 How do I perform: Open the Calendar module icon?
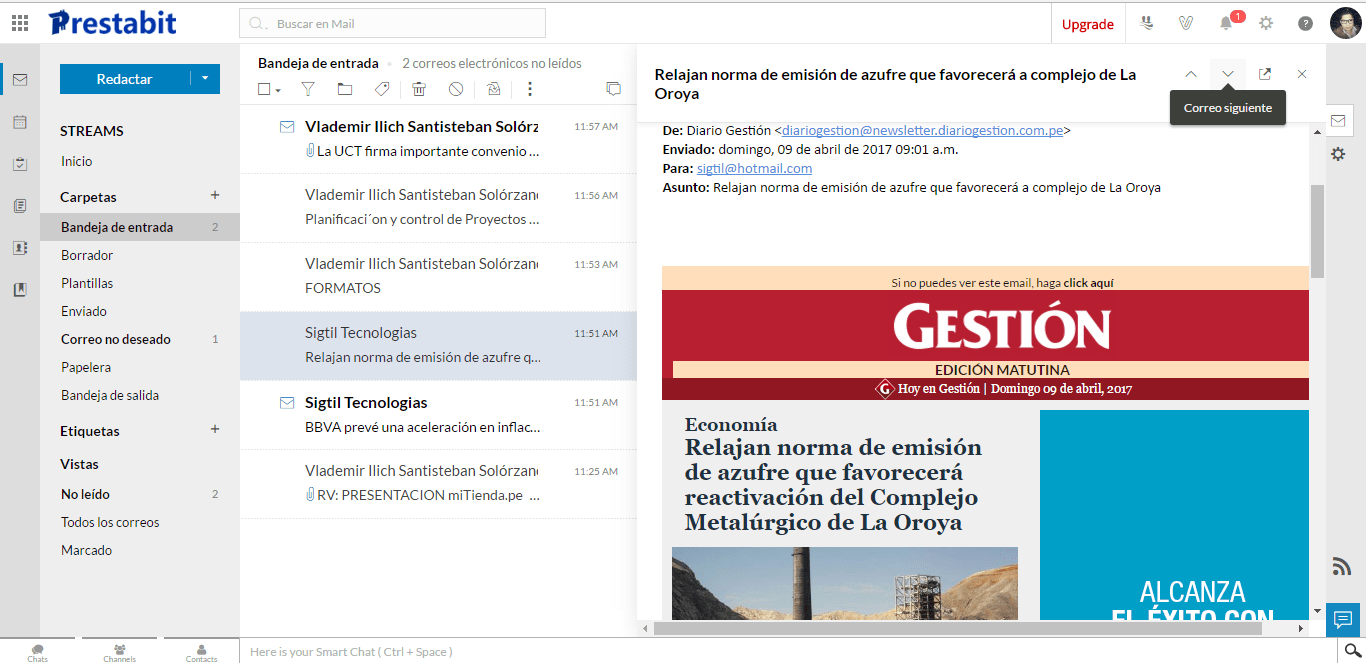20,122
